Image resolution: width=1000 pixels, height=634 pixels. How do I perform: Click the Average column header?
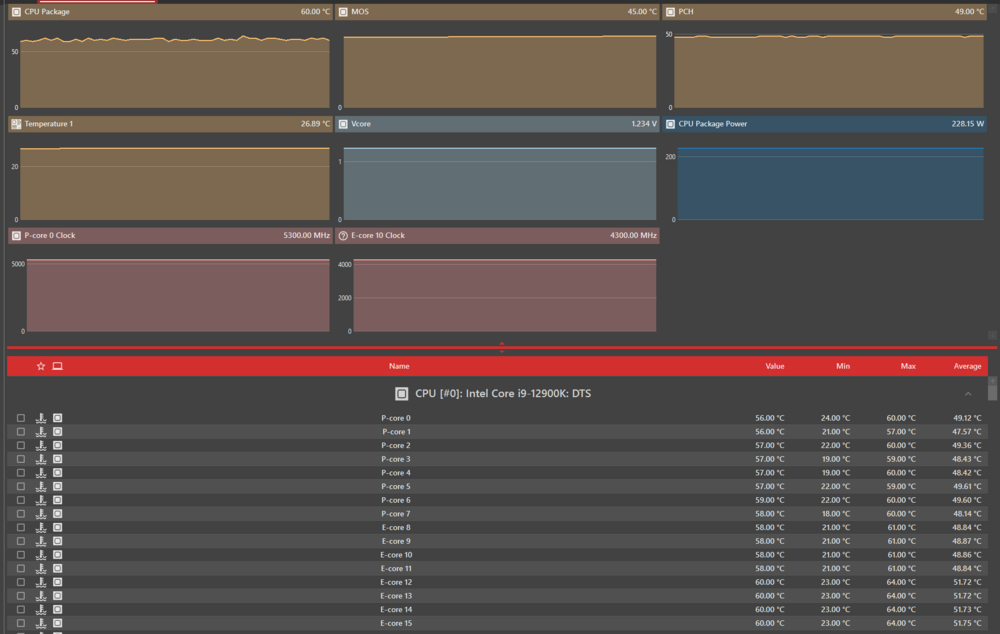pos(967,366)
